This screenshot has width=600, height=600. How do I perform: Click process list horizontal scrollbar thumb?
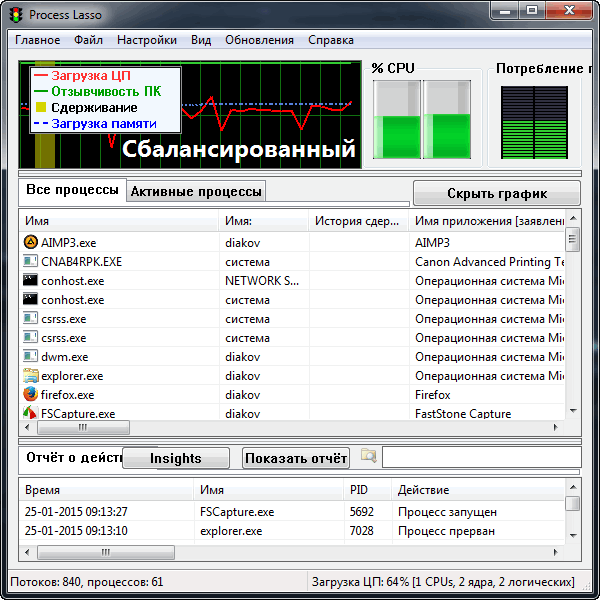tap(83, 427)
